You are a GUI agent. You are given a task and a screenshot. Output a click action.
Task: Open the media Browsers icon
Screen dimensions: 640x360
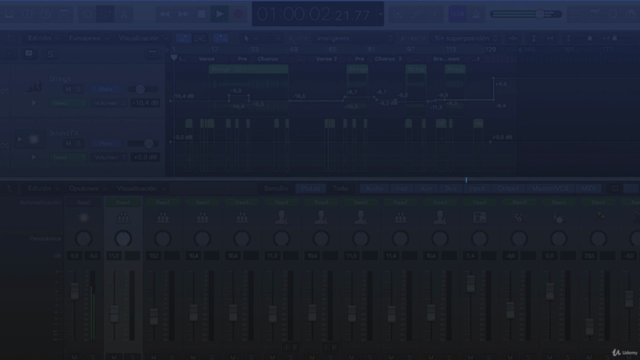(x=631, y=14)
